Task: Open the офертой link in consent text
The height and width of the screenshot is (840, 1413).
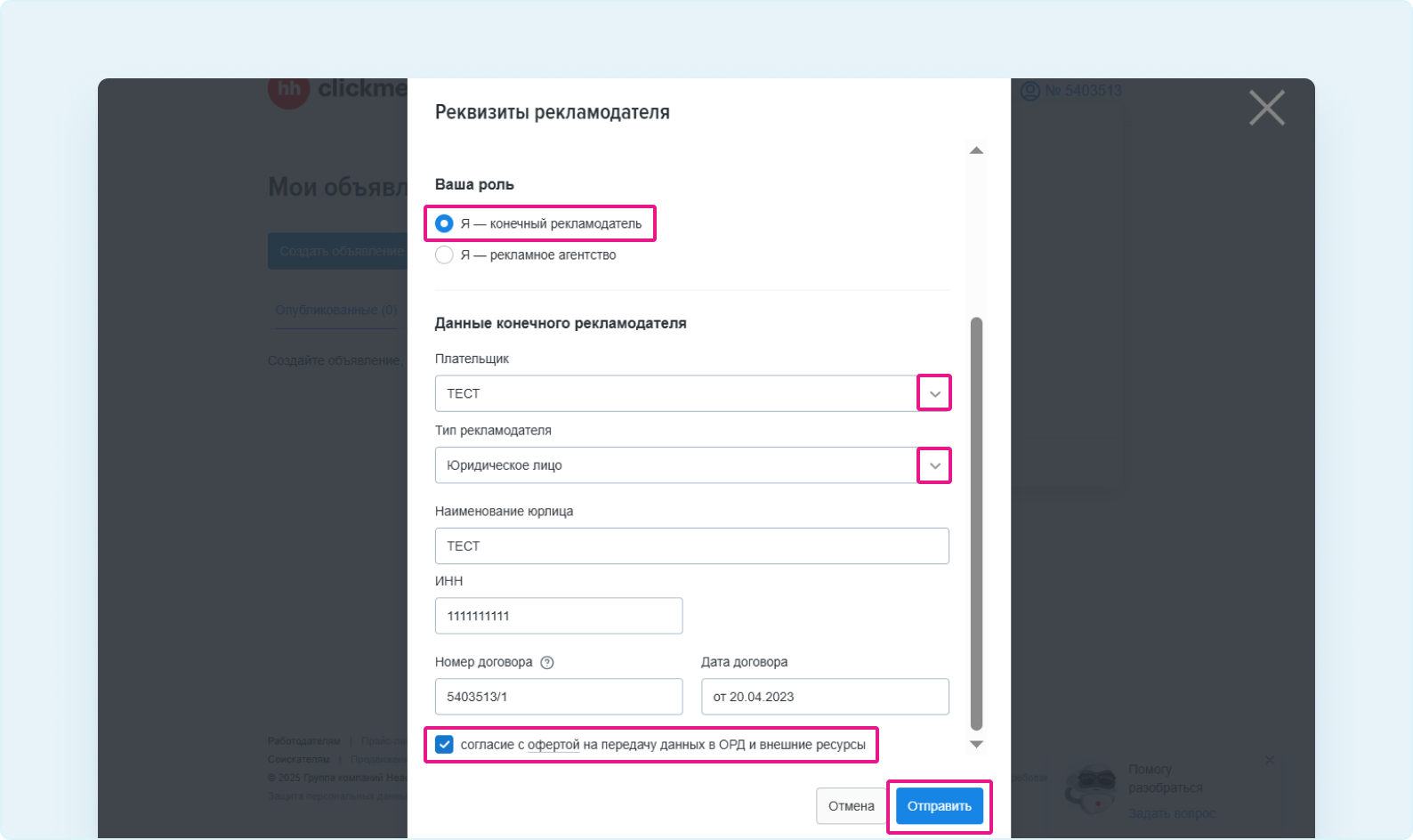Action: tap(553, 745)
